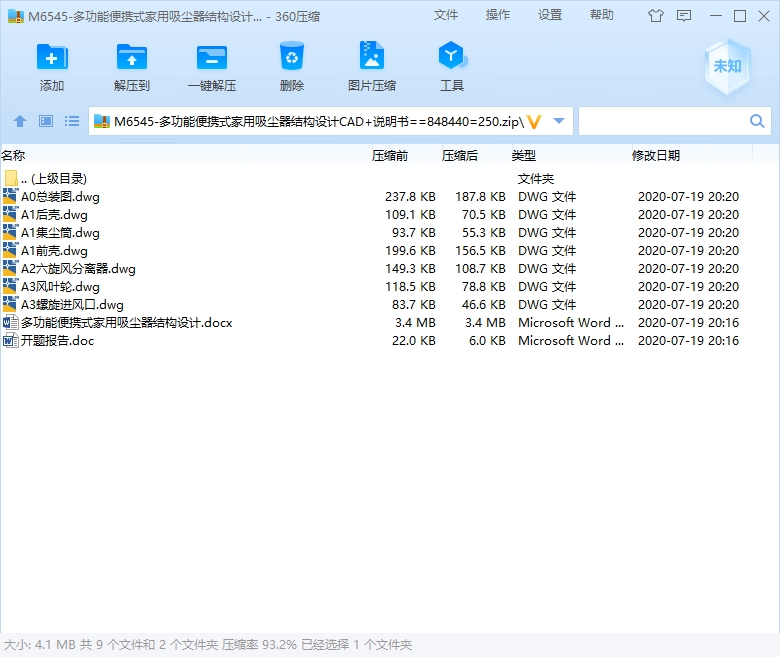
Task: Open the 工具 (Tools) icon
Action: click(452, 56)
